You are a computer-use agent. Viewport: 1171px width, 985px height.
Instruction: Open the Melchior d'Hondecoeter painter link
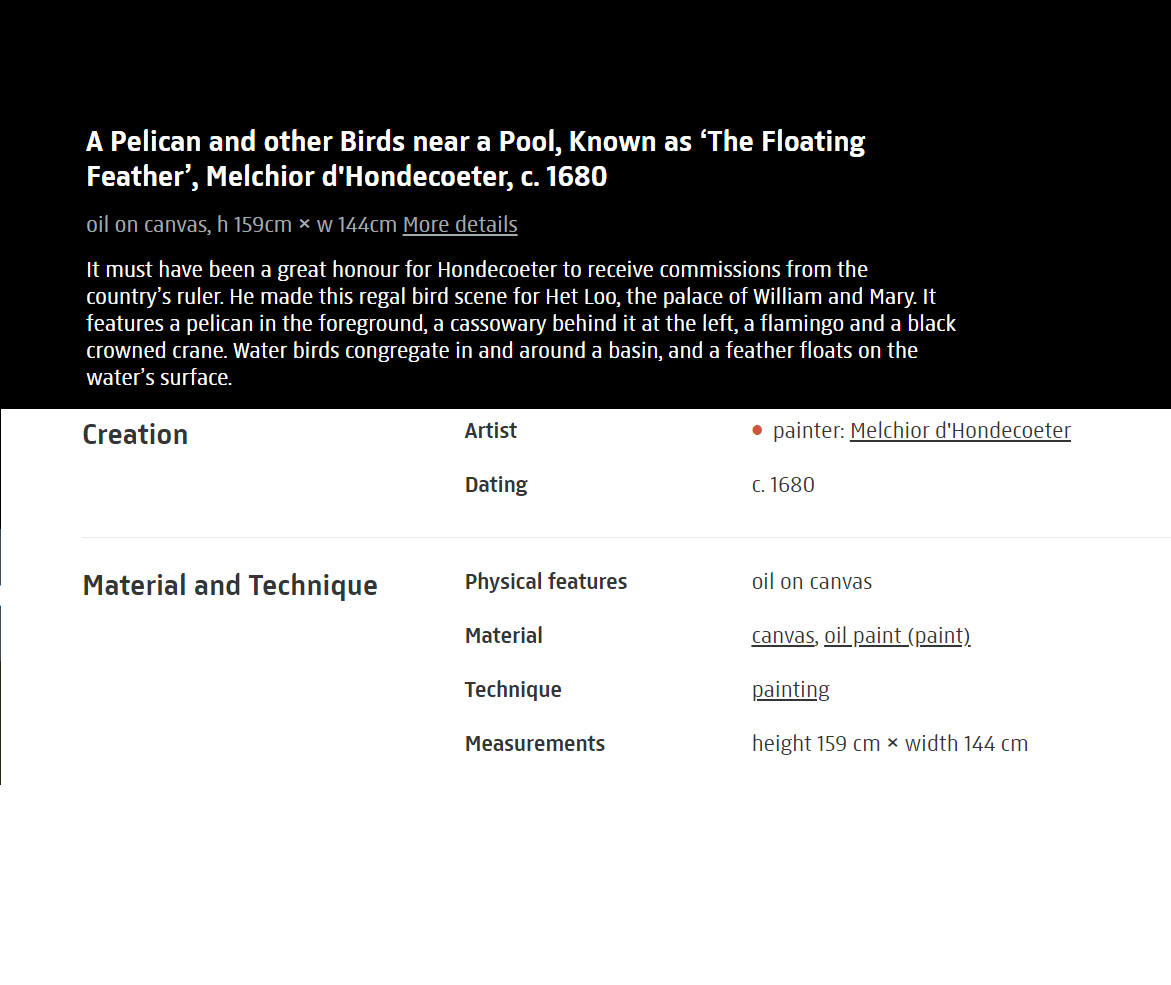960,431
